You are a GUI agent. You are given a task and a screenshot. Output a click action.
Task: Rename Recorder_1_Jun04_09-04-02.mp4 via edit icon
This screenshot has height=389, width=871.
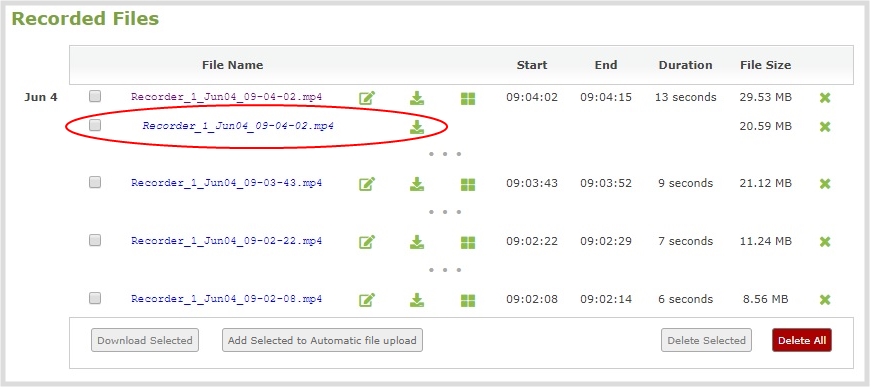tap(367, 98)
